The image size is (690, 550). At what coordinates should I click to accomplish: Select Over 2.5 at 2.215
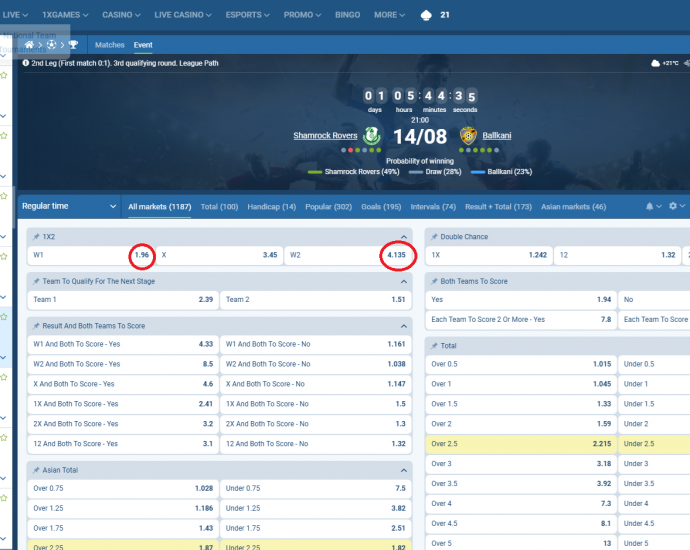[x=521, y=444]
